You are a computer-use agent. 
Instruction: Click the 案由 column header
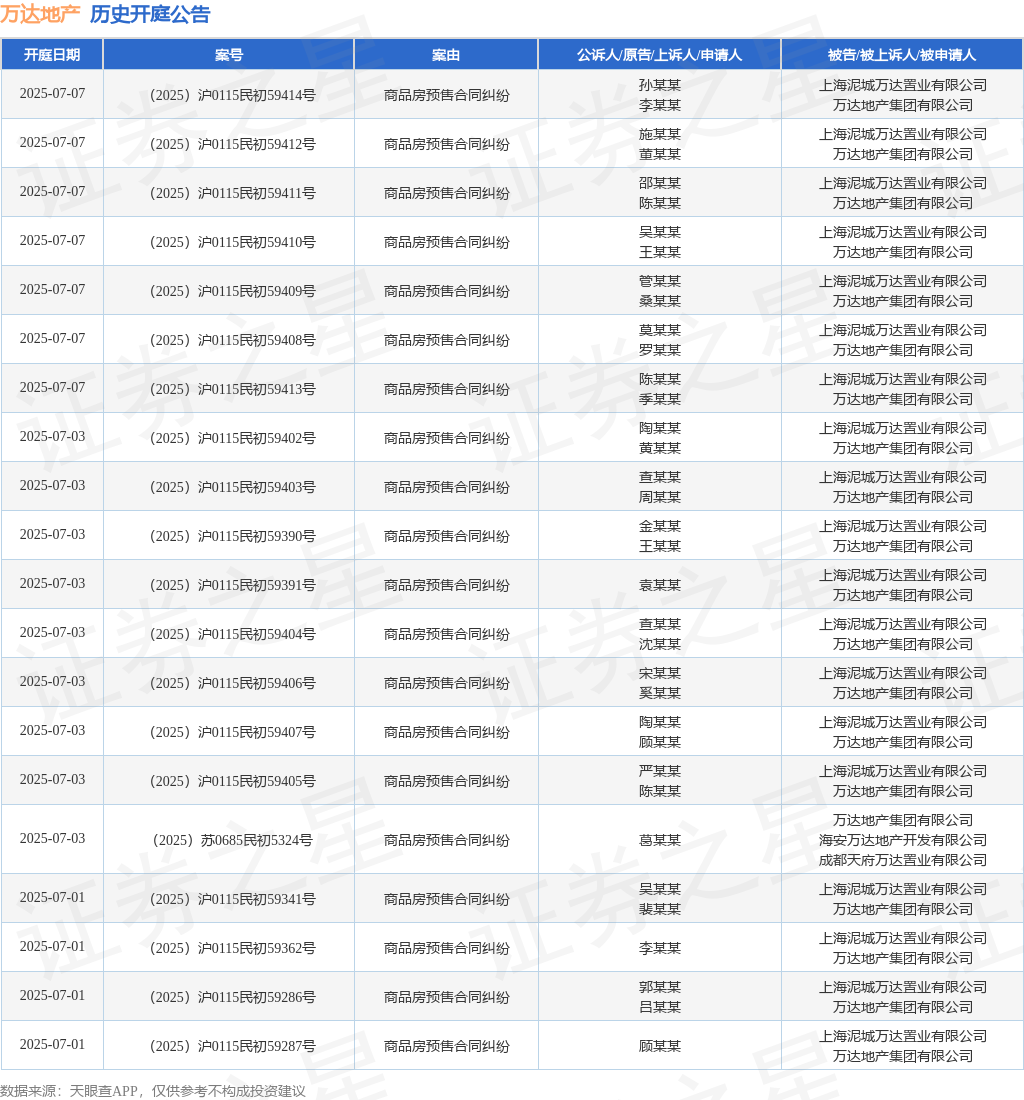coord(446,55)
